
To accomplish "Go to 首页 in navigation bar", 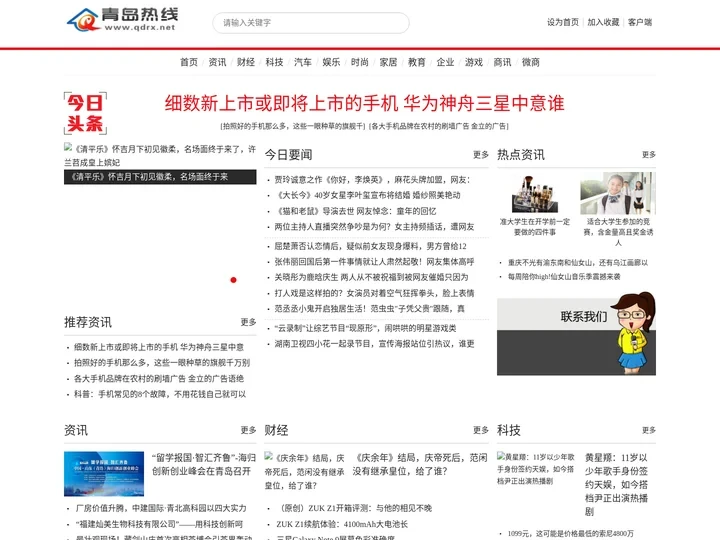I will pyautogui.click(x=189, y=62).
